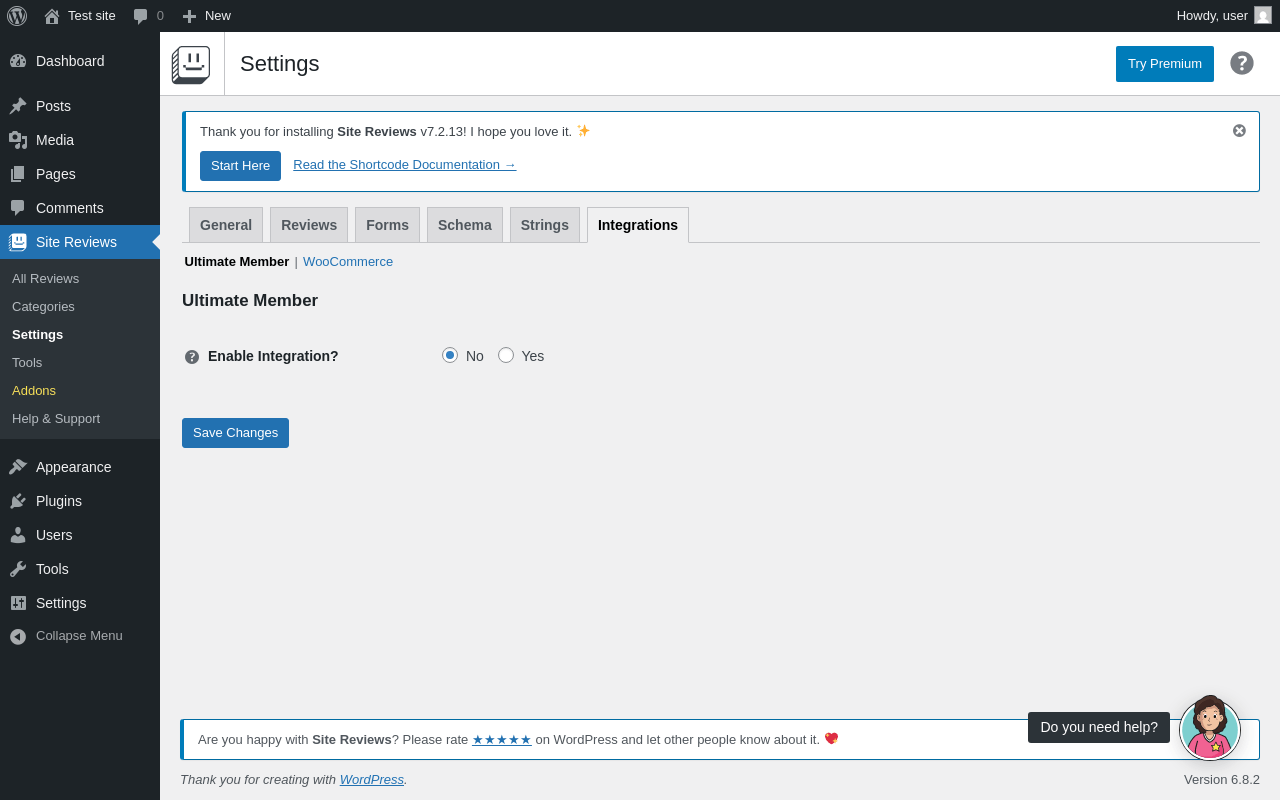Click the Appearance paintbrush icon
Image resolution: width=1280 pixels, height=800 pixels.
[x=18, y=467]
